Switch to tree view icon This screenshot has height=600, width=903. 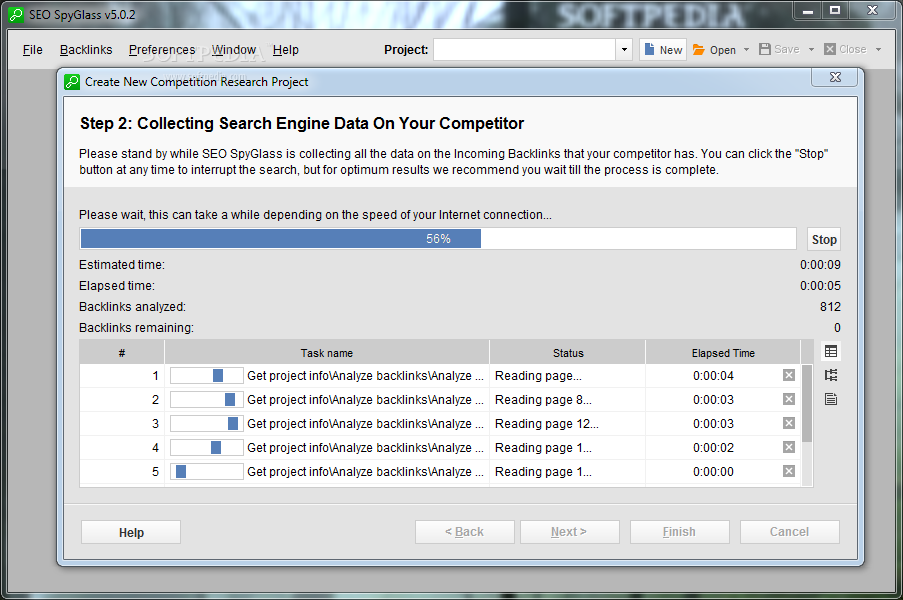(x=830, y=375)
